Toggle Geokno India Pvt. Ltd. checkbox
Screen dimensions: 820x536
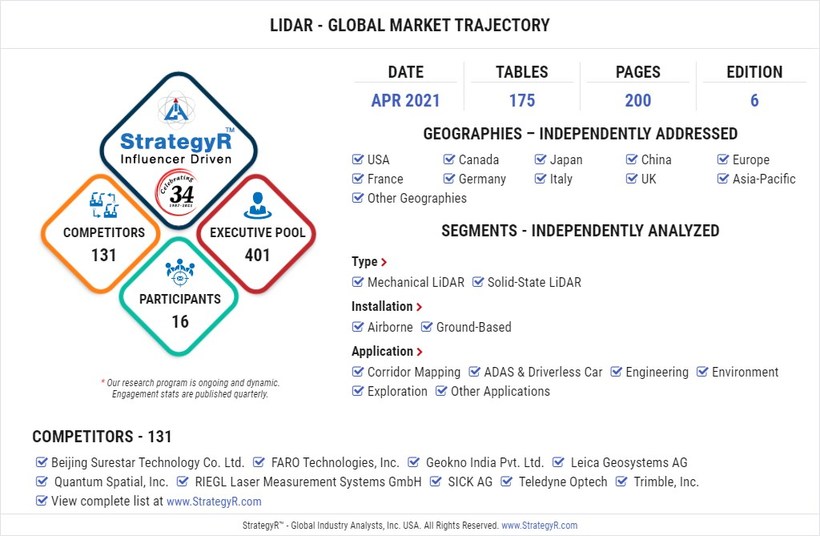coord(414,462)
